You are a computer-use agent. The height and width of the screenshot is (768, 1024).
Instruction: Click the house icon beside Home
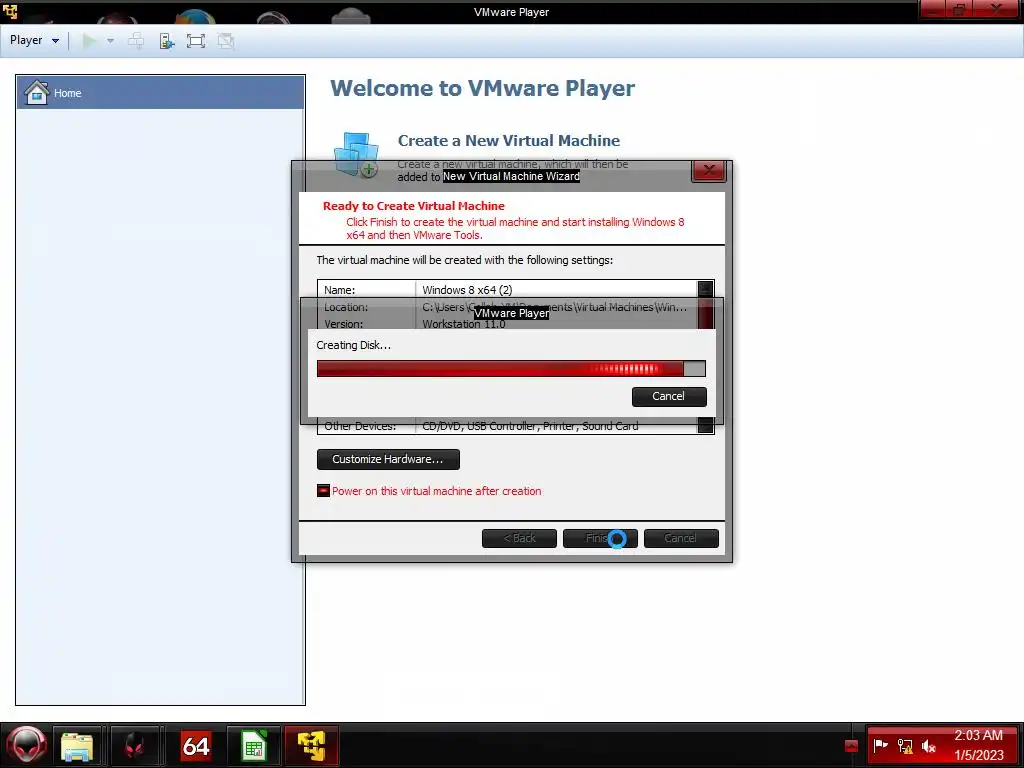pyautogui.click(x=37, y=93)
